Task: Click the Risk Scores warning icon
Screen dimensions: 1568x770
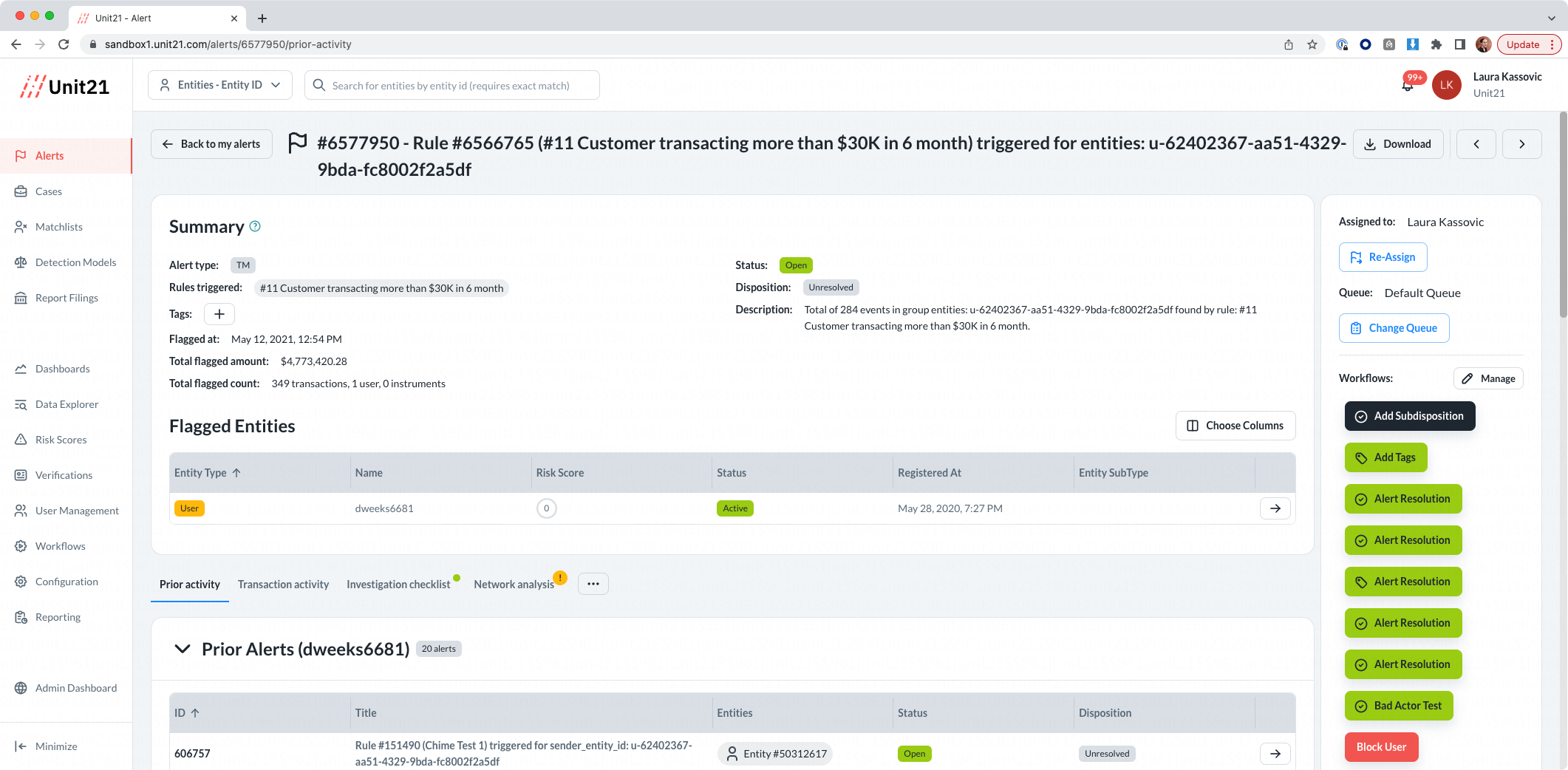Action: coord(21,440)
